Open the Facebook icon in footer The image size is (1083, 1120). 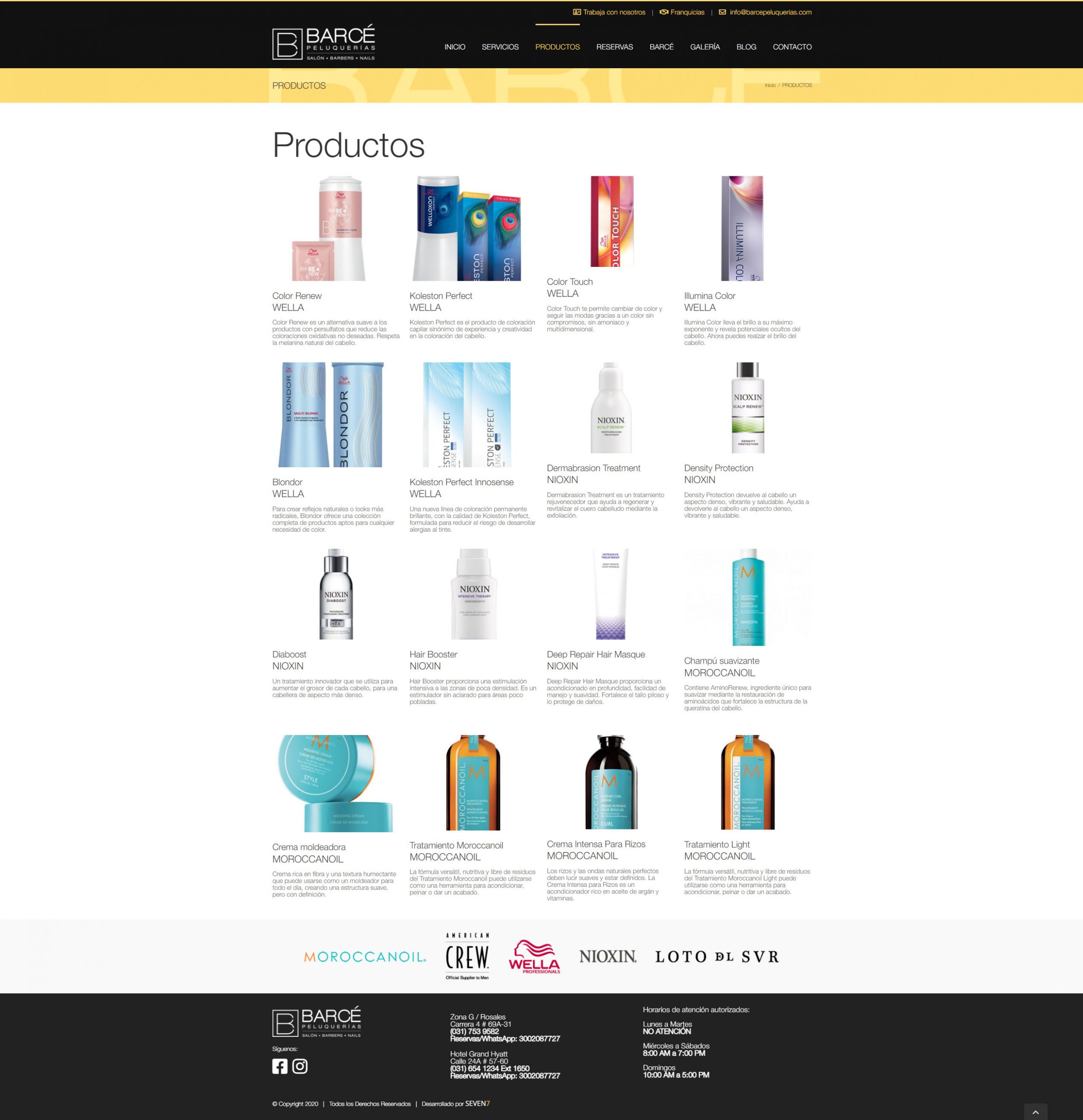[x=280, y=1066]
